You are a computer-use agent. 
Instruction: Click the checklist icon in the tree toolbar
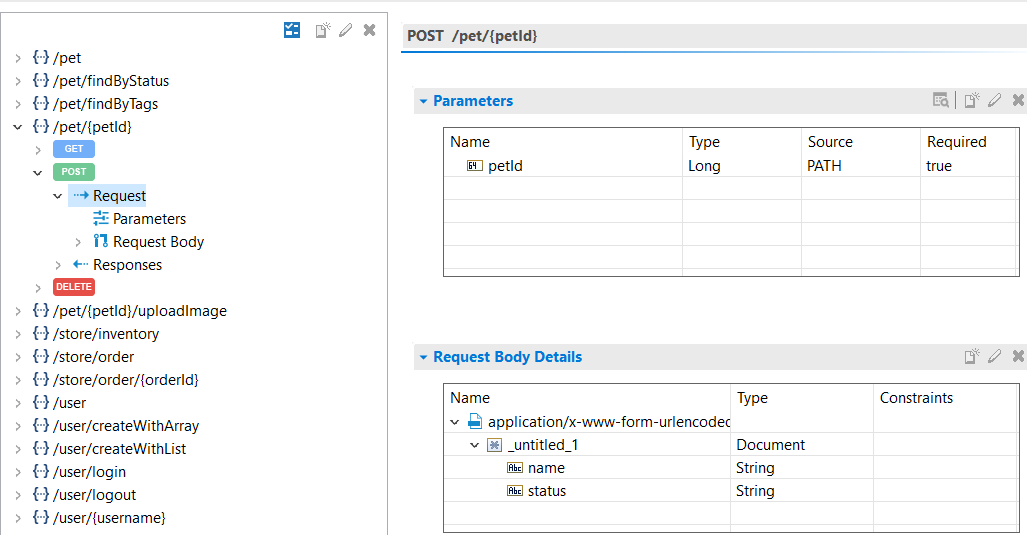(292, 30)
